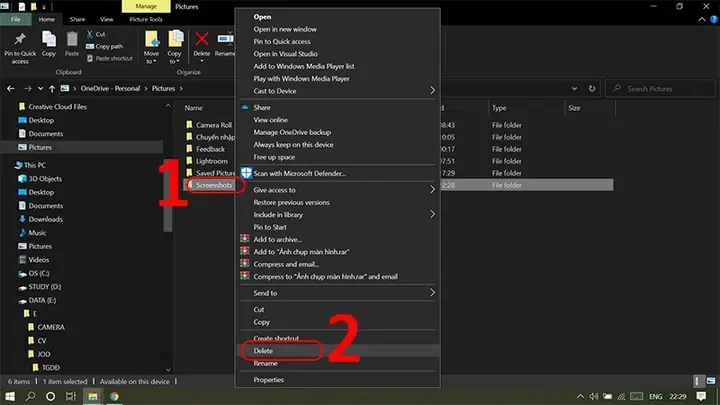This screenshot has height=405, width=720.
Task: Open Music folder in sidebar
Action: (x=37, y=233)
